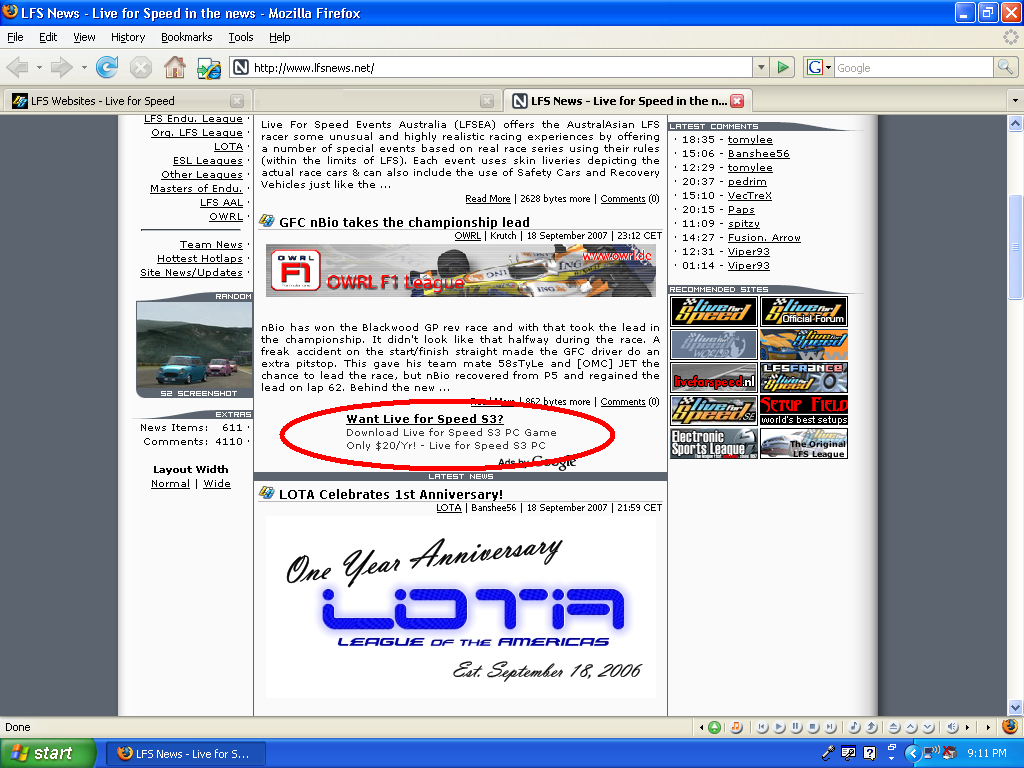Expand the URL bar history dropdown

[761, 67]
